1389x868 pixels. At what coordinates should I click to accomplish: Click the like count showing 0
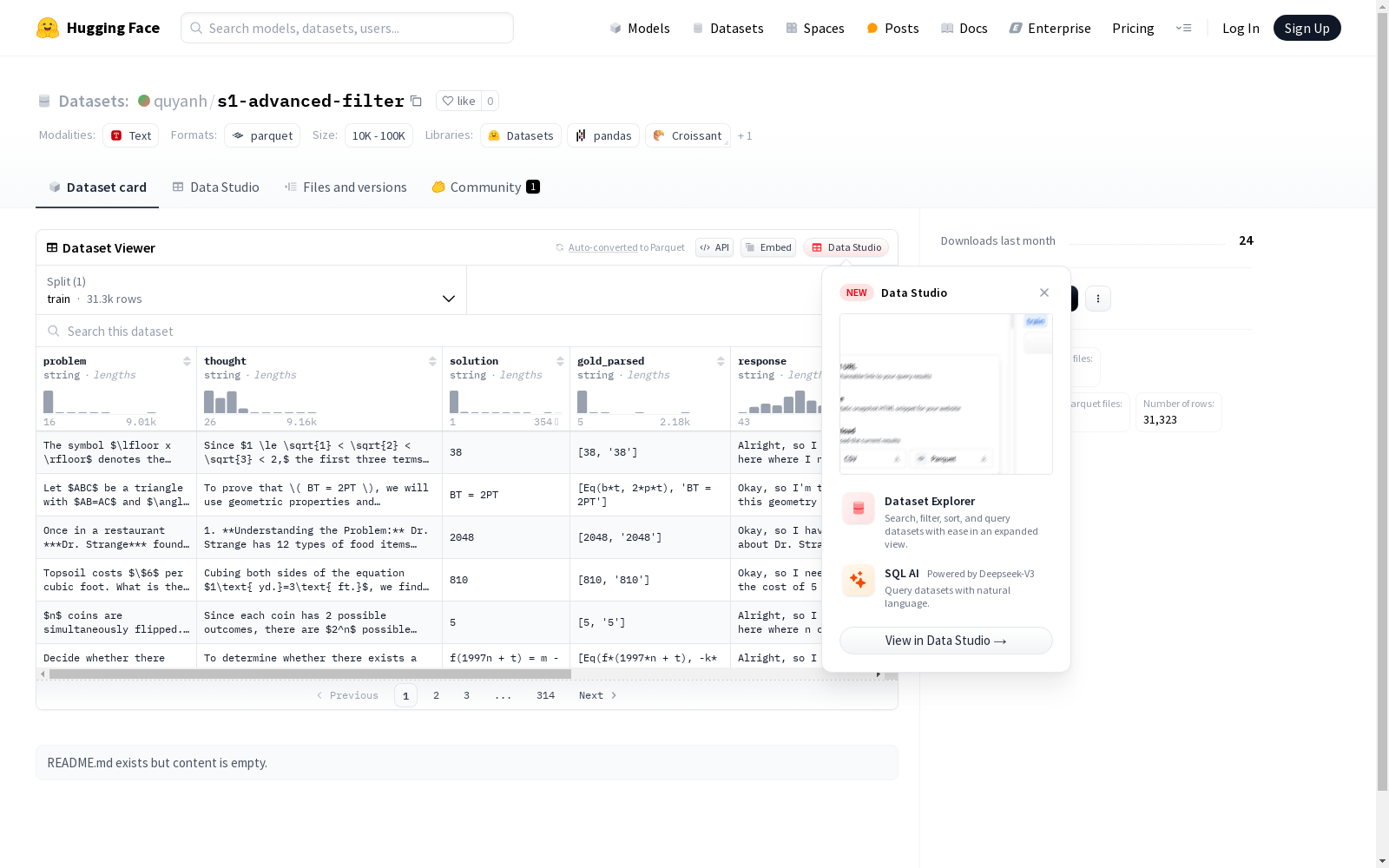[x=490, y=101]
